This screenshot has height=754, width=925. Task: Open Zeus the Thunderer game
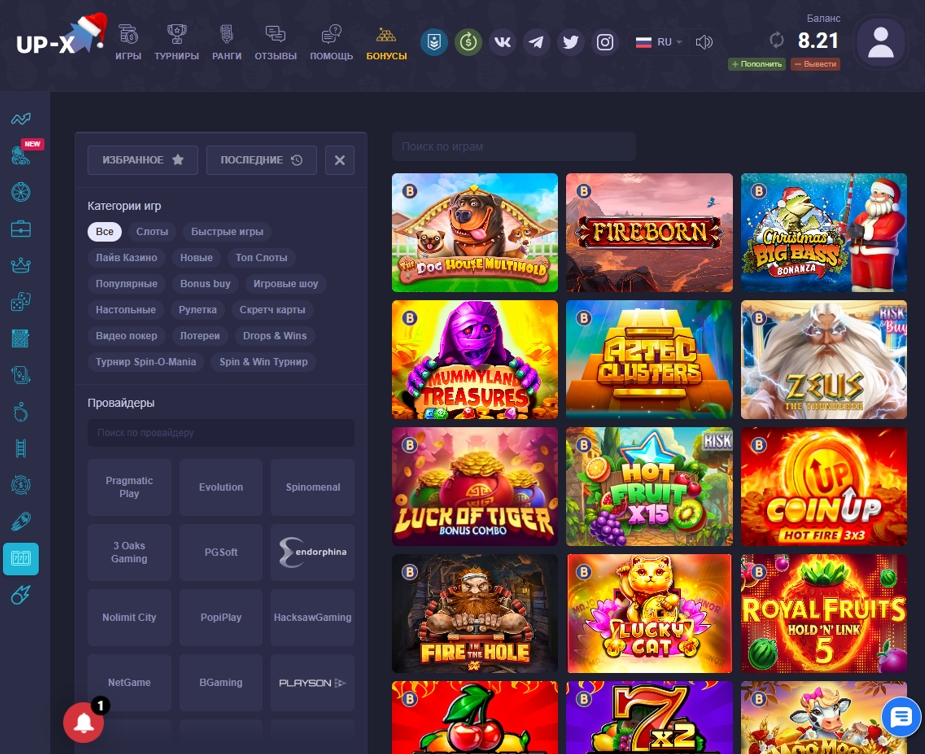(824, 359)
